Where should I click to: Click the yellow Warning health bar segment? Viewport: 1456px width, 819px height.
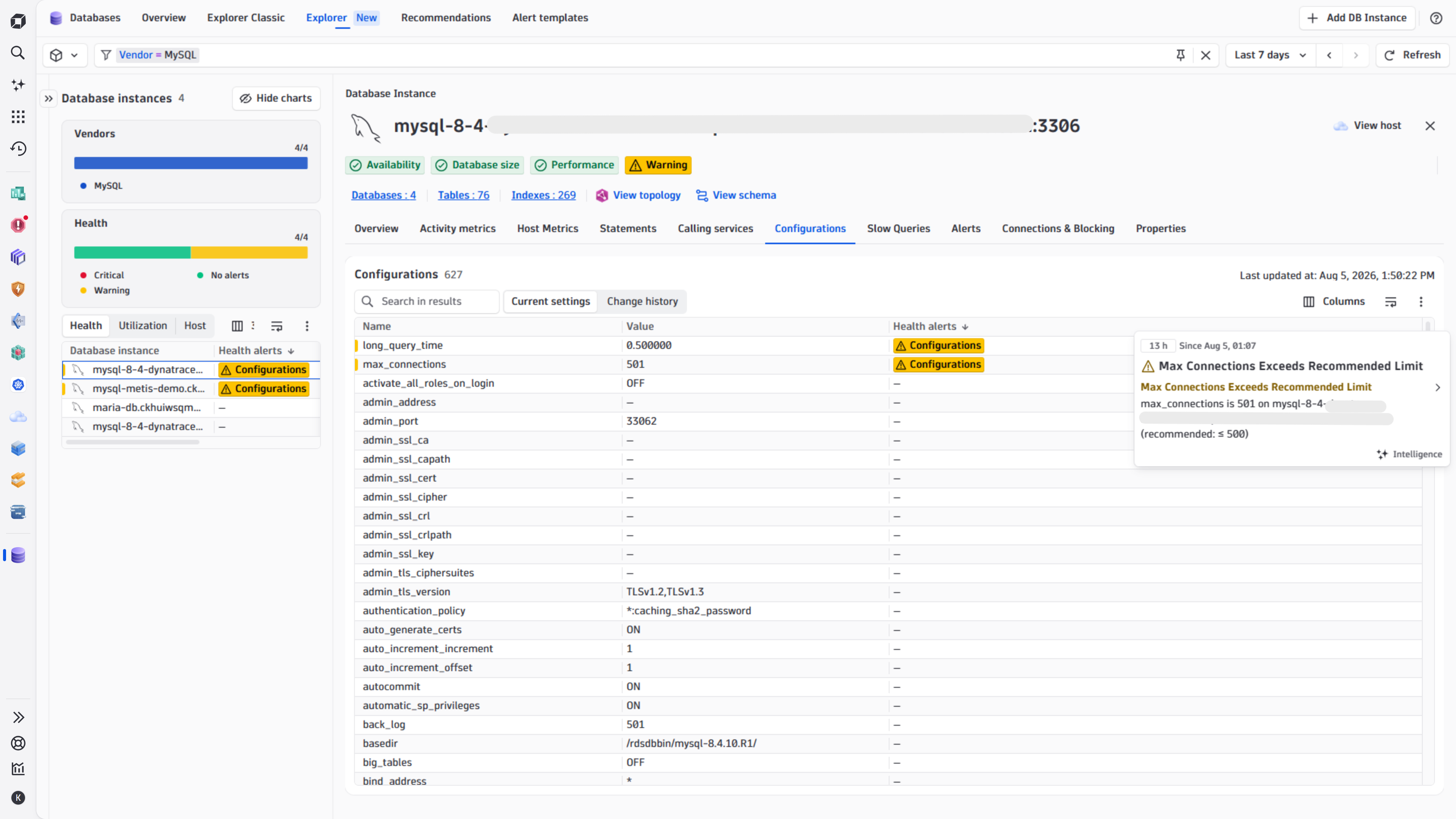[x=249, y=252]
